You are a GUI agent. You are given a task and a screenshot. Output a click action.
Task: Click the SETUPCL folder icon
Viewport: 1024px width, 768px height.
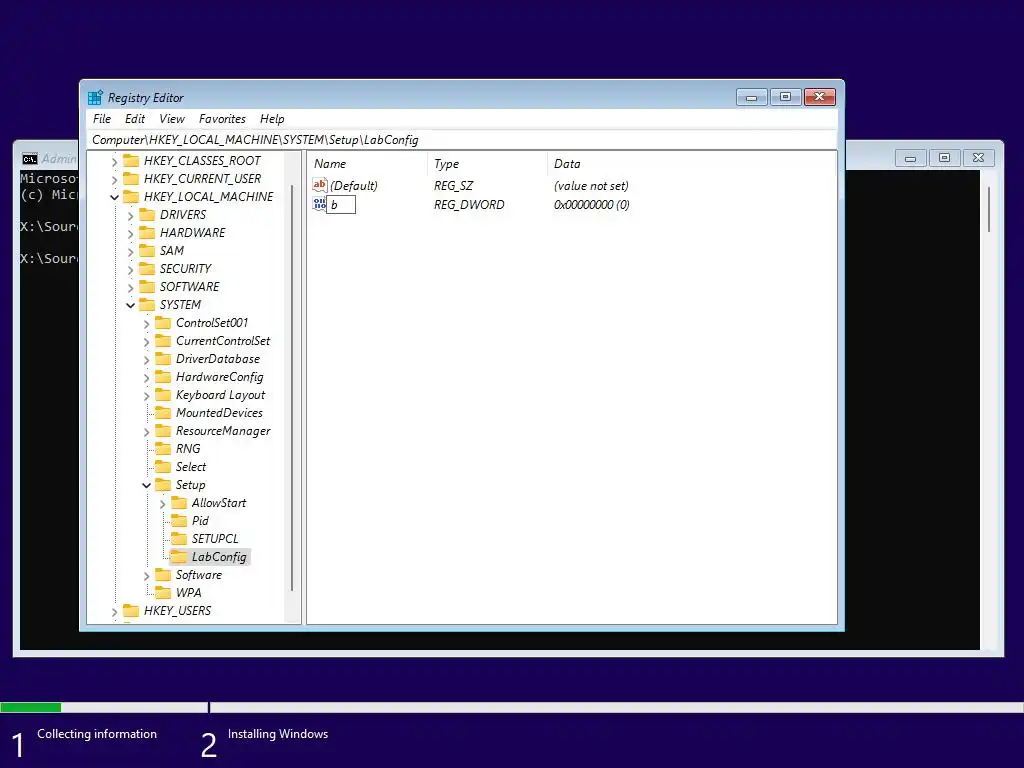[179, 539]
